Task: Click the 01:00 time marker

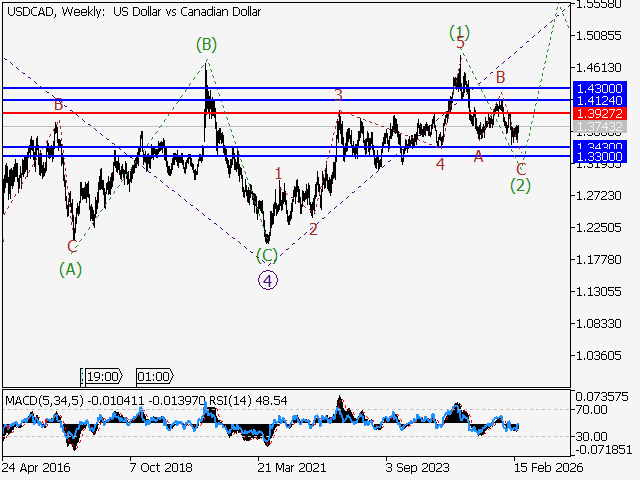Action: pos(154,376)
